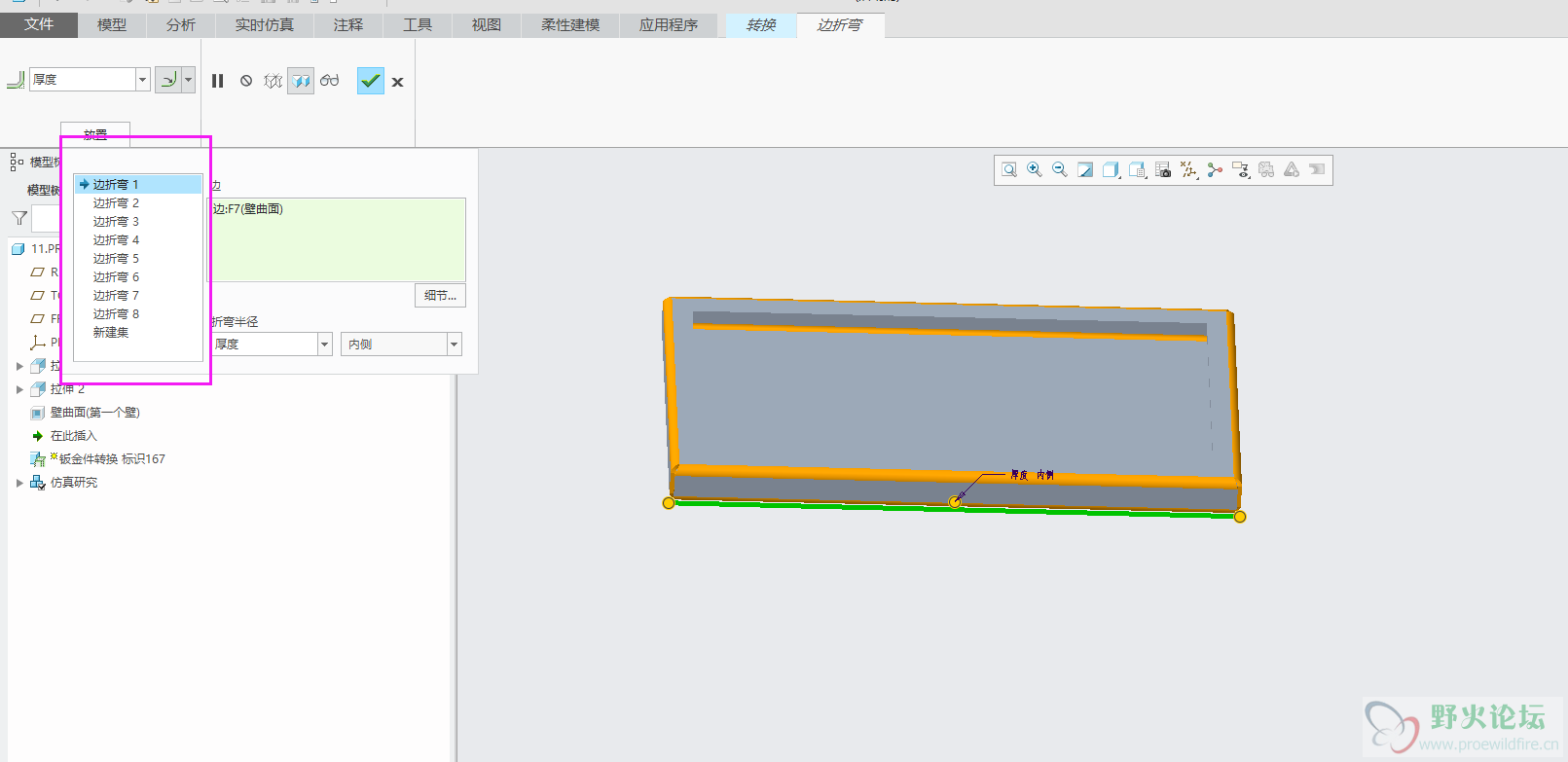Select 边折弯 7 in the set list
This screenshot has height=762, width=1568.
(x=138, y=296)
